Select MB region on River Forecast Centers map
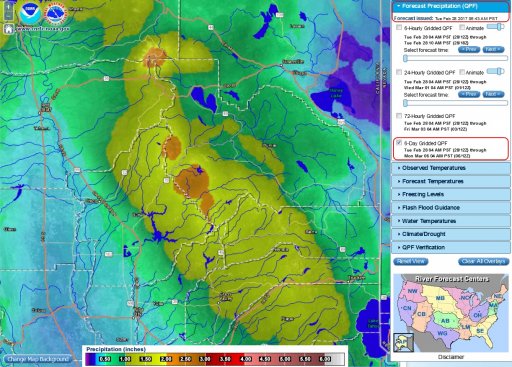 click(440, 298)
